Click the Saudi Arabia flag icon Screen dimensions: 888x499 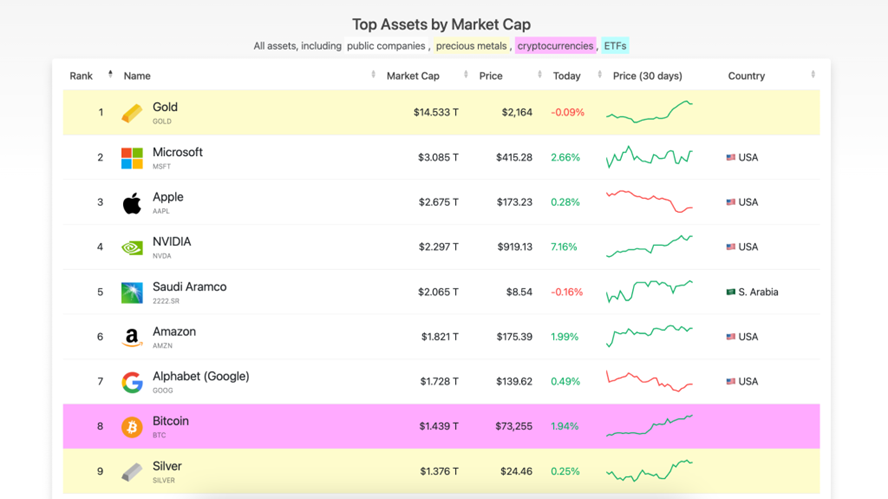731,292
